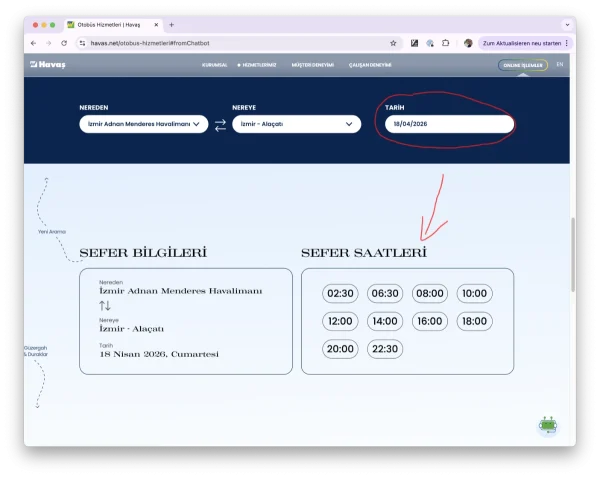Select the 02:30 departure time
Image resolution: width=600 pixels, height=478 pixels.
pyautogui.click(x=340, y=294)
